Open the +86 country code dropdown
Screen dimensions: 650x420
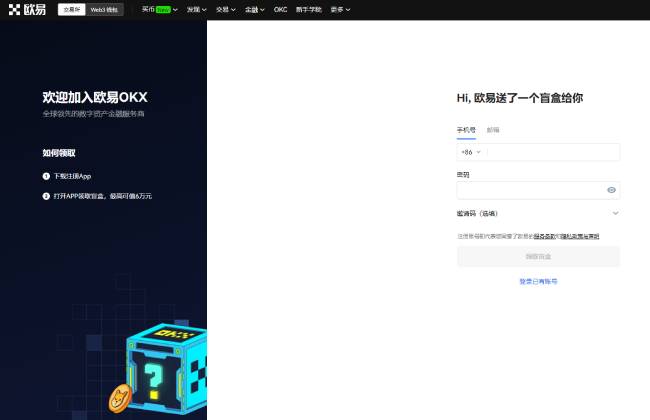(470, 152)
